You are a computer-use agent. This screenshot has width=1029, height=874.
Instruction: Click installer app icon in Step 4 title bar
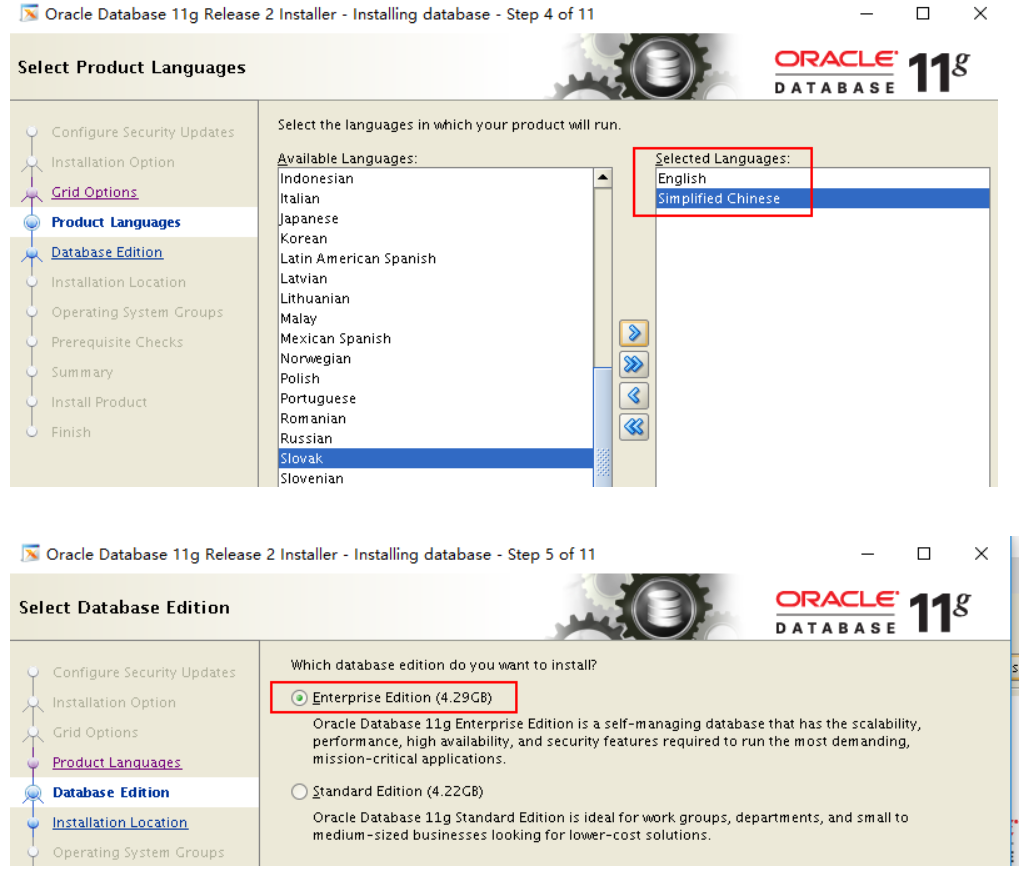coord(29,13)
